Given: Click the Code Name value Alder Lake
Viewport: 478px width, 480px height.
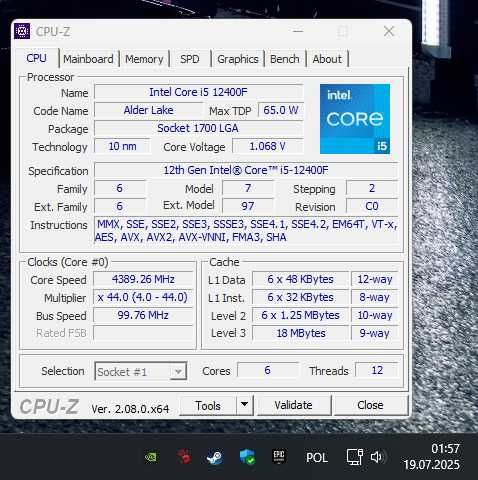Looking at the screenshot, I should (148, 110).
